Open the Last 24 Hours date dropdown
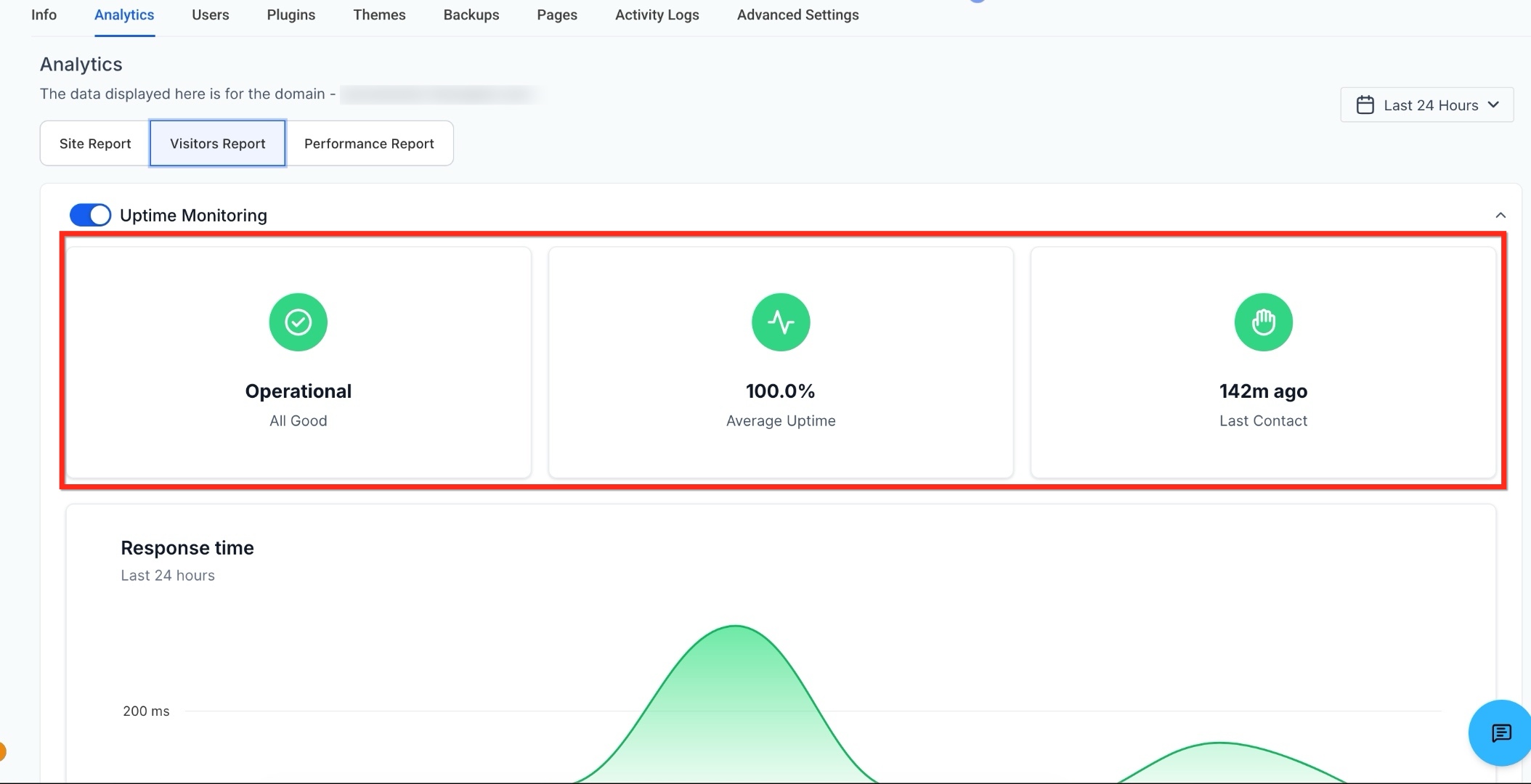This screenshot has width=1531, height=784. click(x=1426, y=105)
